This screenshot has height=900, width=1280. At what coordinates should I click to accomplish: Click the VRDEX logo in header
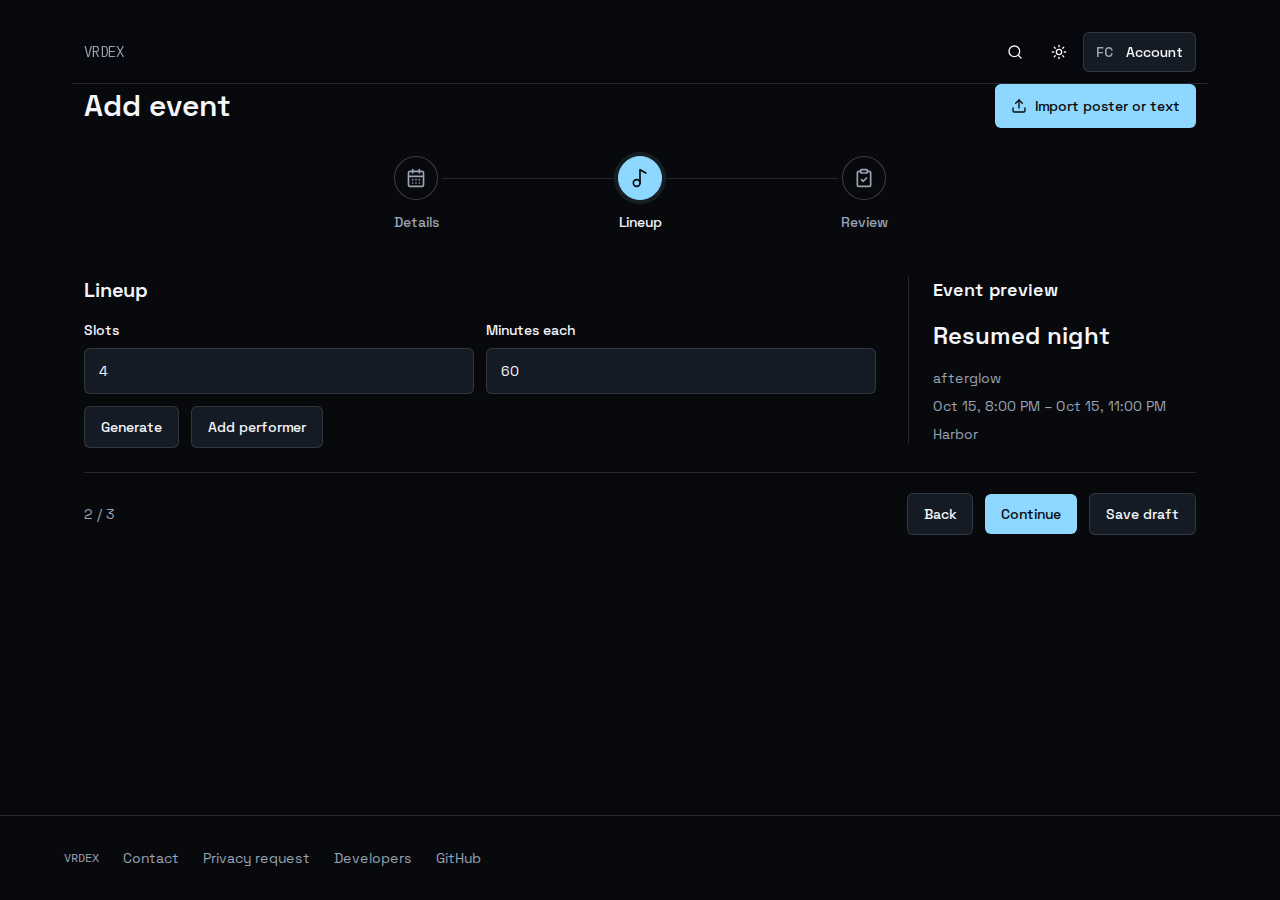click(104, 52)
